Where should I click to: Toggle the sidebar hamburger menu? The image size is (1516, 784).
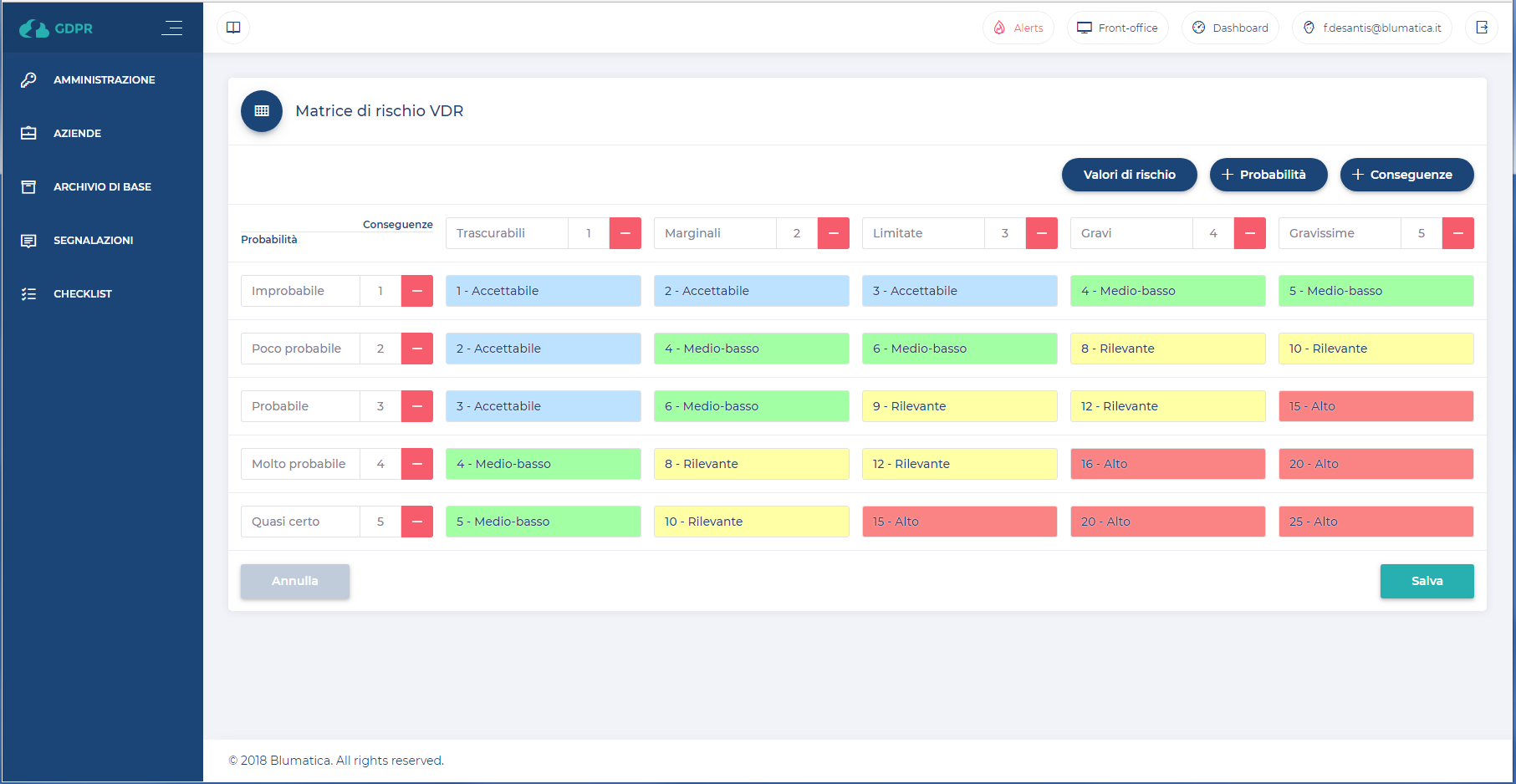(x=172, y=28)
